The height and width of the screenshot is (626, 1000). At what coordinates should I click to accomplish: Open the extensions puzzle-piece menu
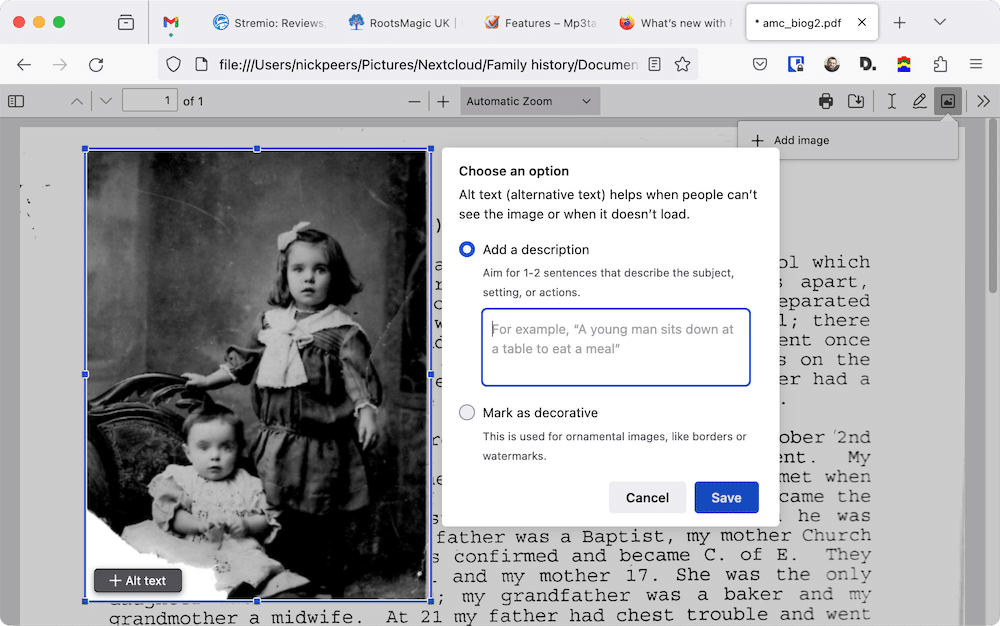tap(940, 63)
